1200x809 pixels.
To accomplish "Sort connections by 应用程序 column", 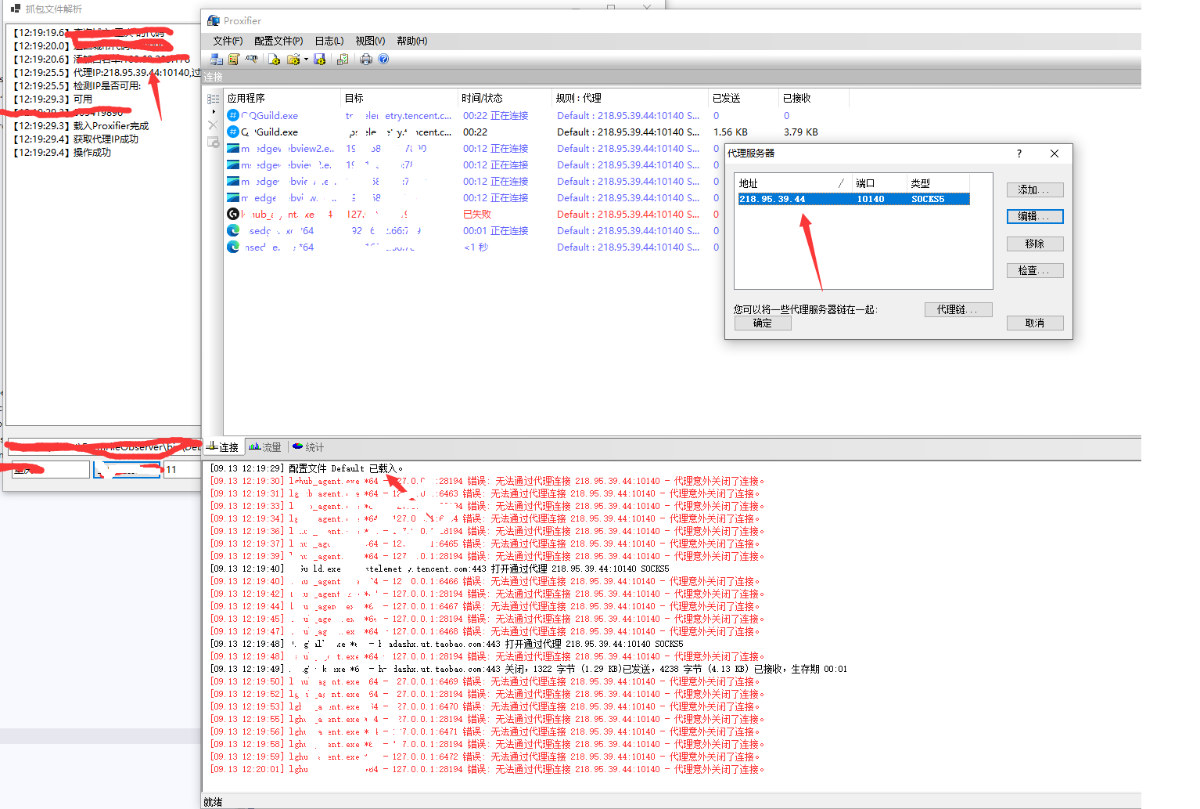I will coord(283,99).
